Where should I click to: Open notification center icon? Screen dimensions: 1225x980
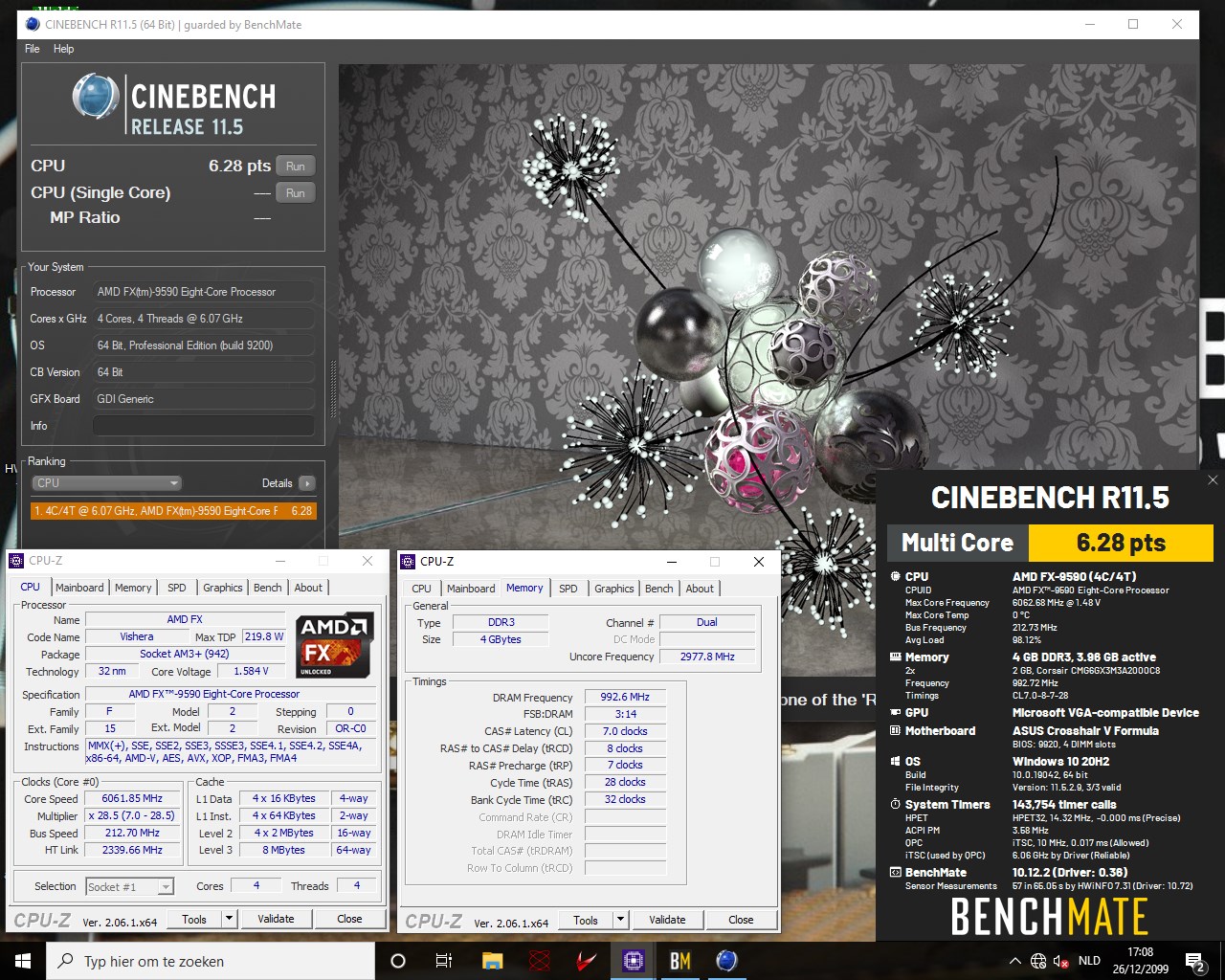pyautogui.click(x=1195, y=961)
